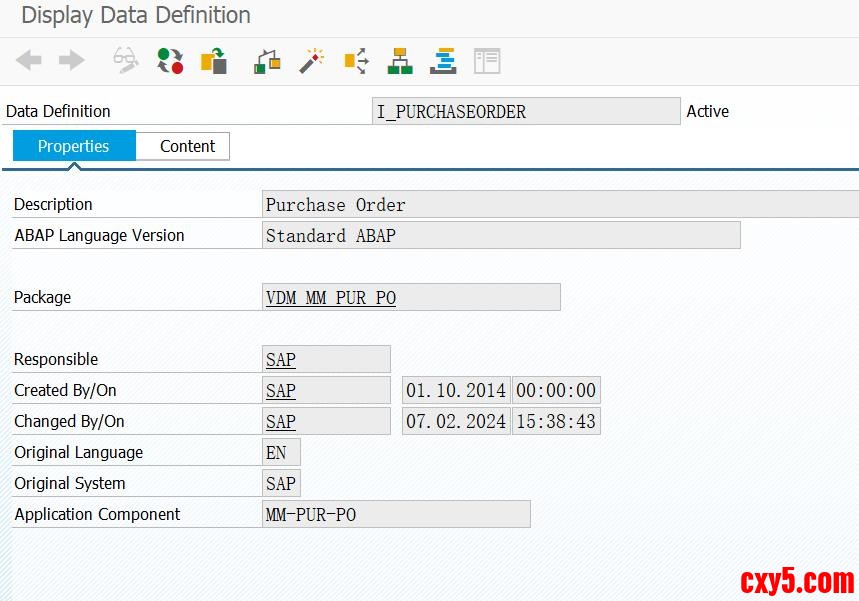Screen dimensions: 859x601
Task: Click the Application Component MM-PUR-PO field
Action: point(395,515)
